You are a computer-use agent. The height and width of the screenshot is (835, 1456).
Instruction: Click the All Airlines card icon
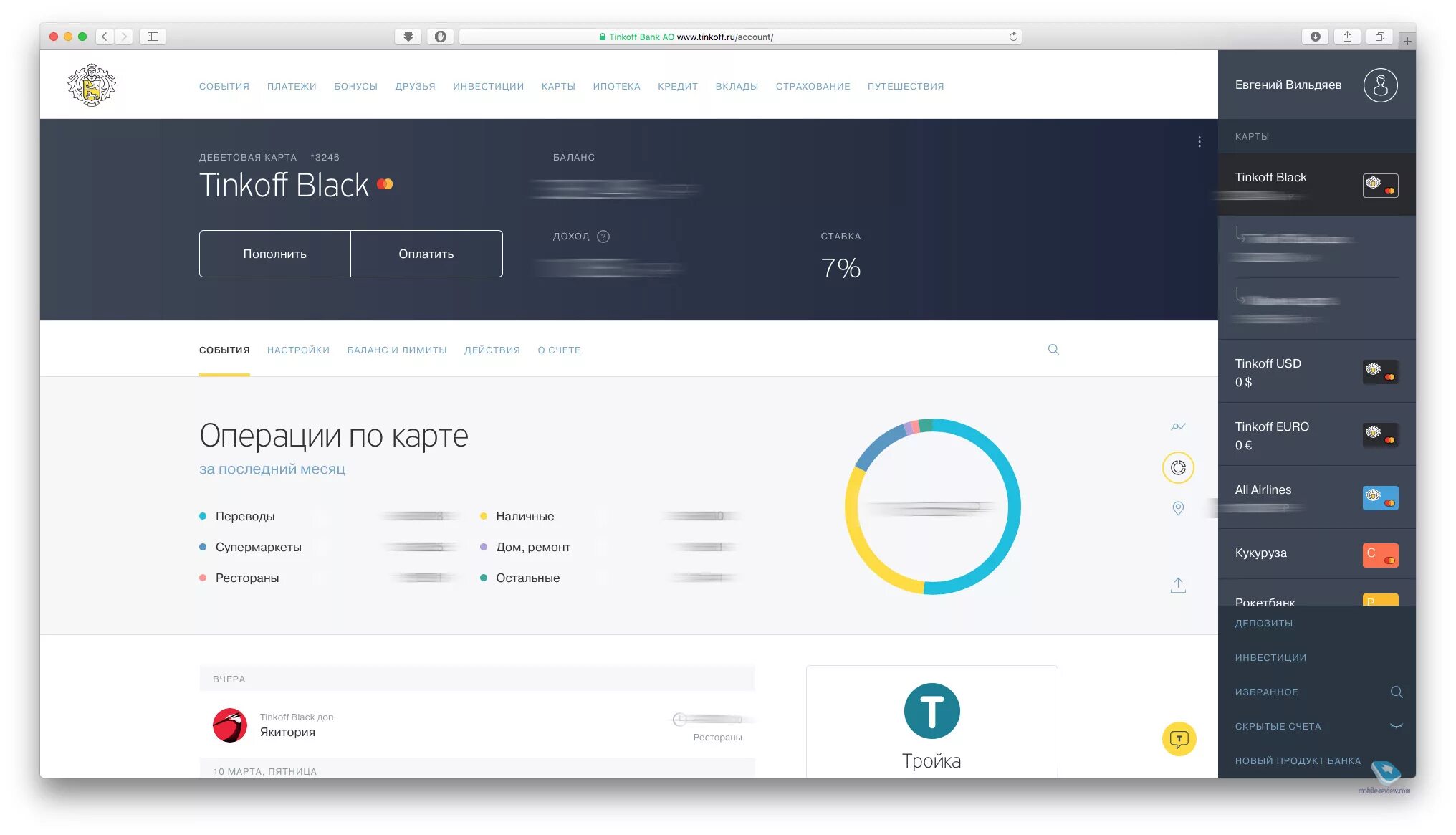(1380, 497)
